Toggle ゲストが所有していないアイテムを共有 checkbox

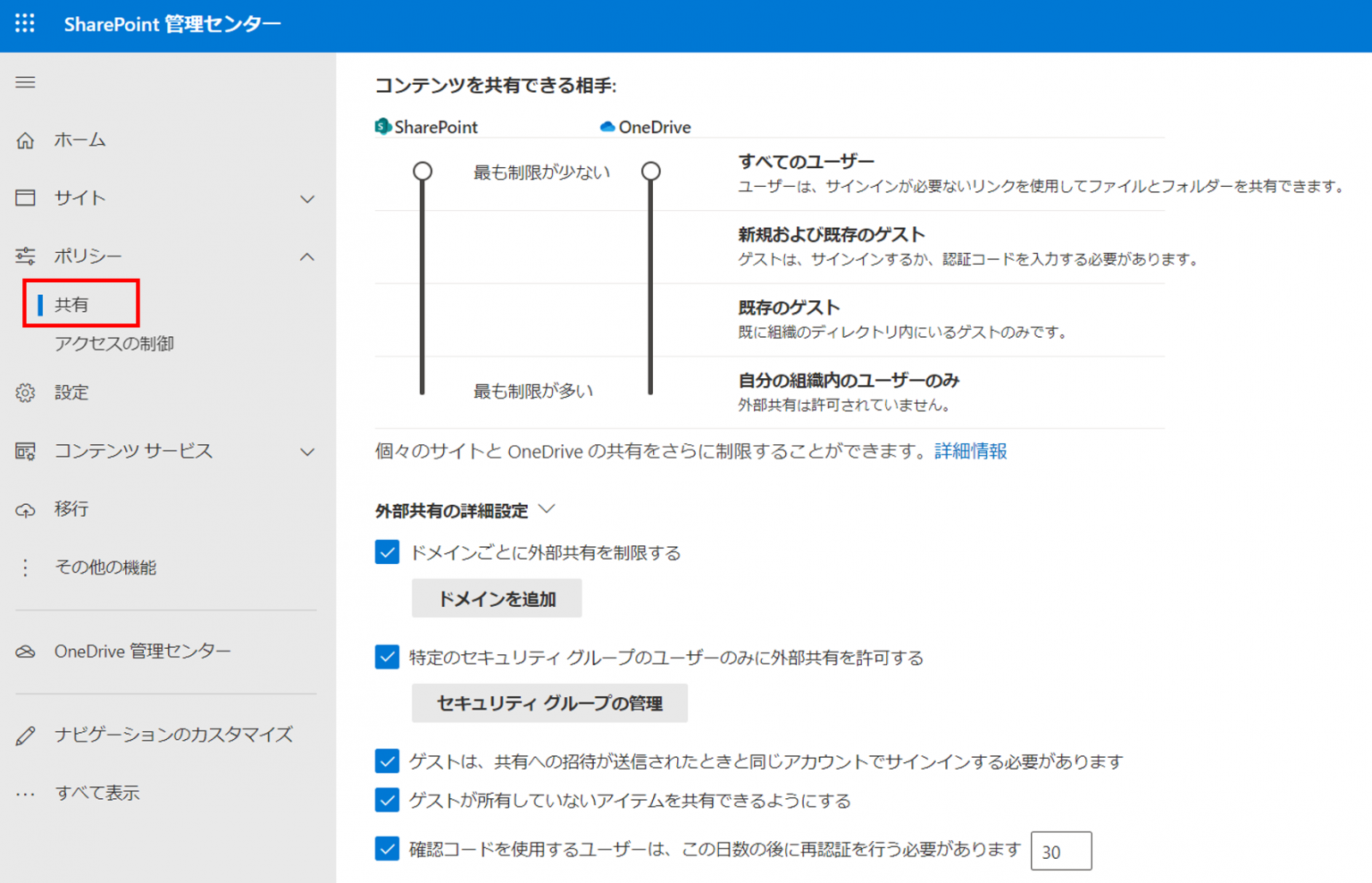387,800
